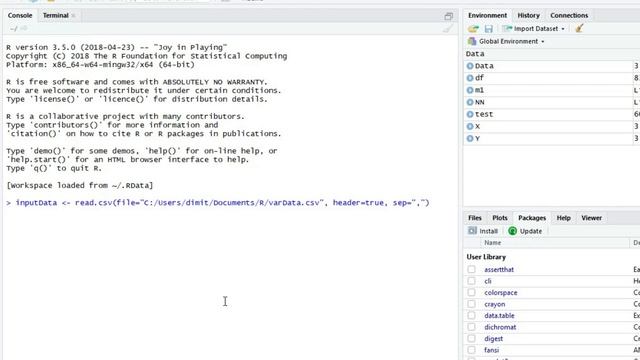Switch to the Plots tab
Image resolution: width=640 pixels, height=360 pixels.
(500, 218)
